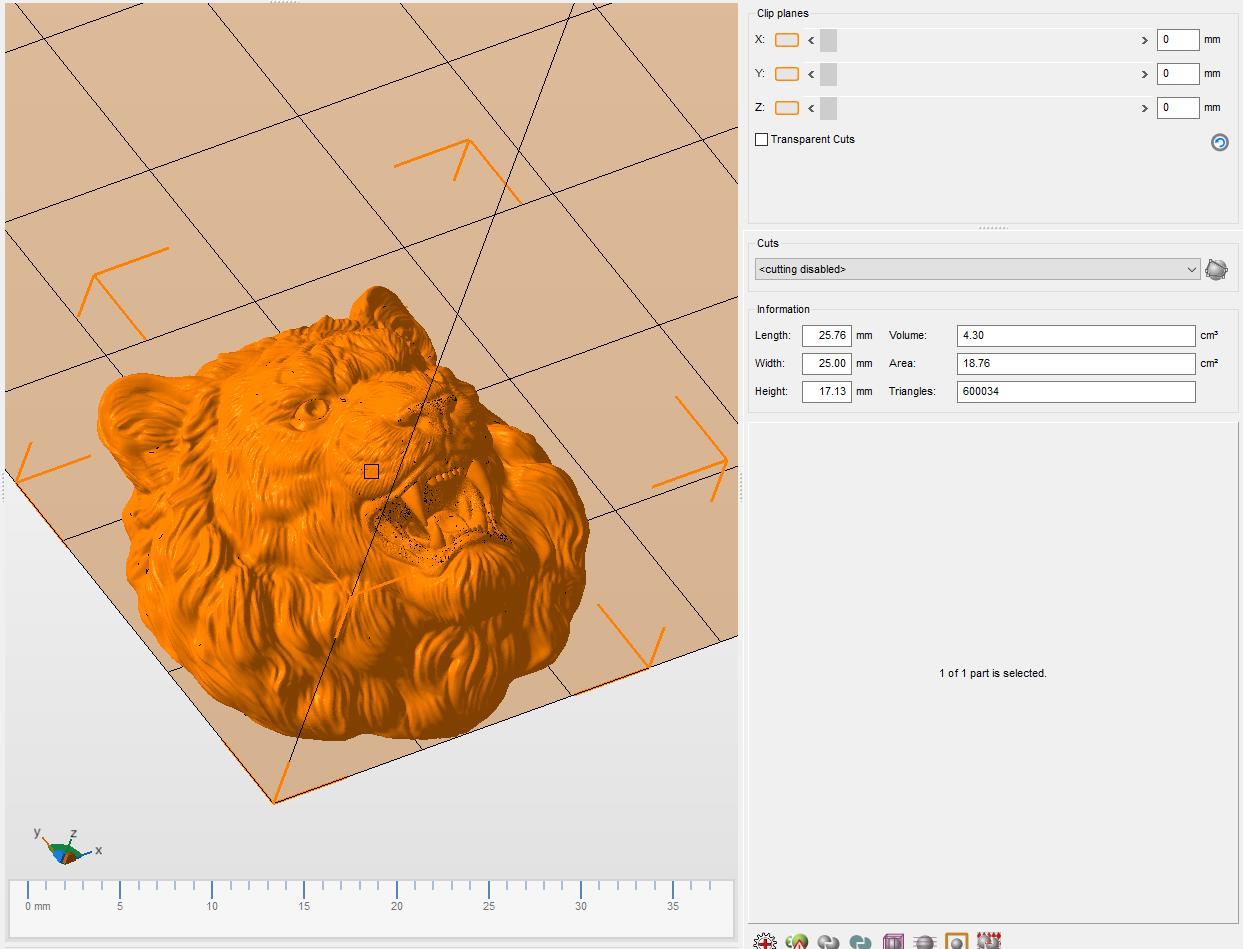Click the Triangles value 600034
1243x949 pixels.
pyautogui.click(x=1076, y=392)
